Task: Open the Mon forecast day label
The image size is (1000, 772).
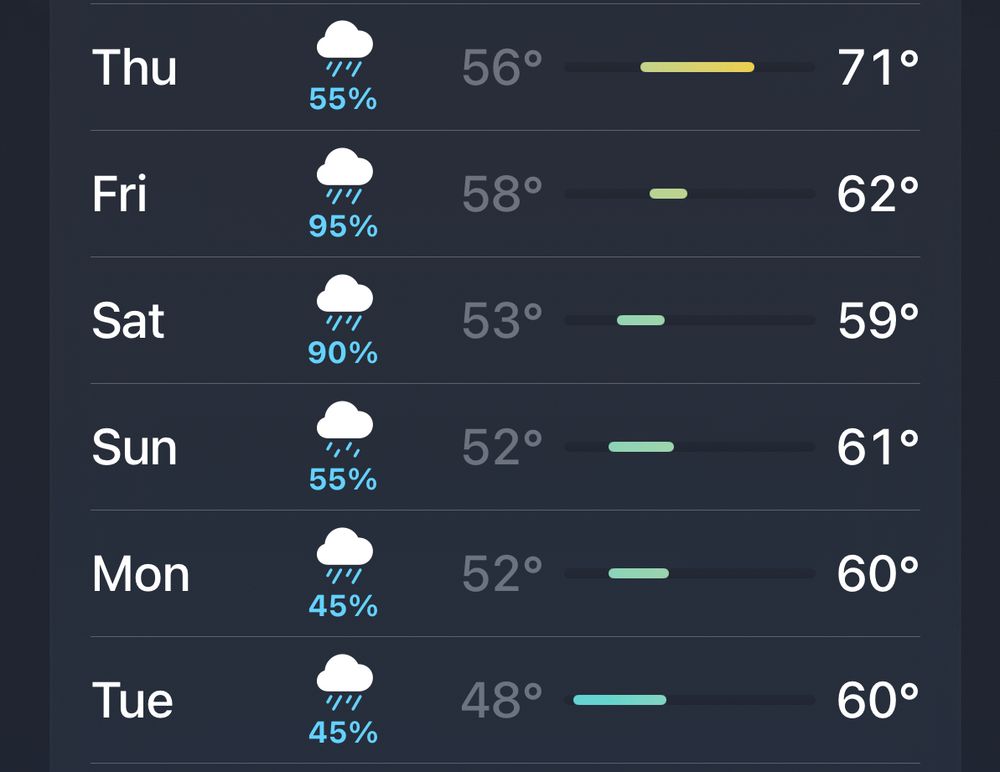Action: tap(141, 574)
